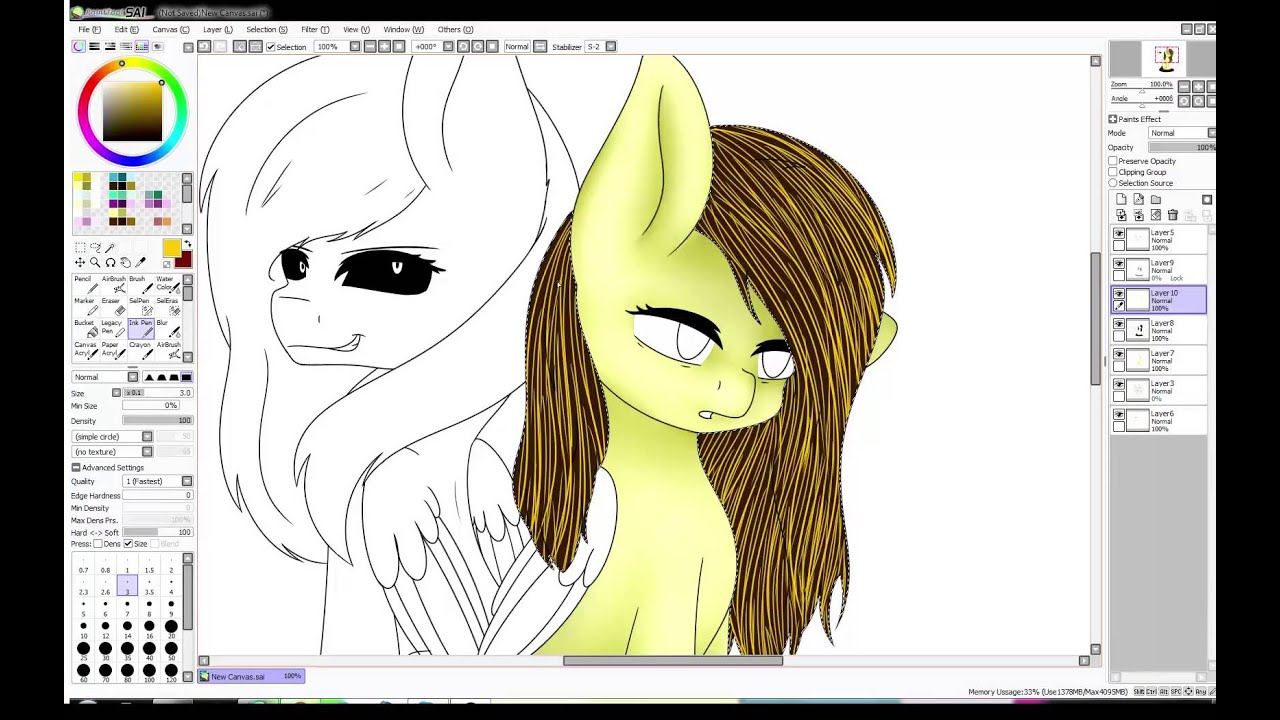Open the simple circle brush shape dropdown
This screenshot has height=720, width=1280.
point(112,437)
